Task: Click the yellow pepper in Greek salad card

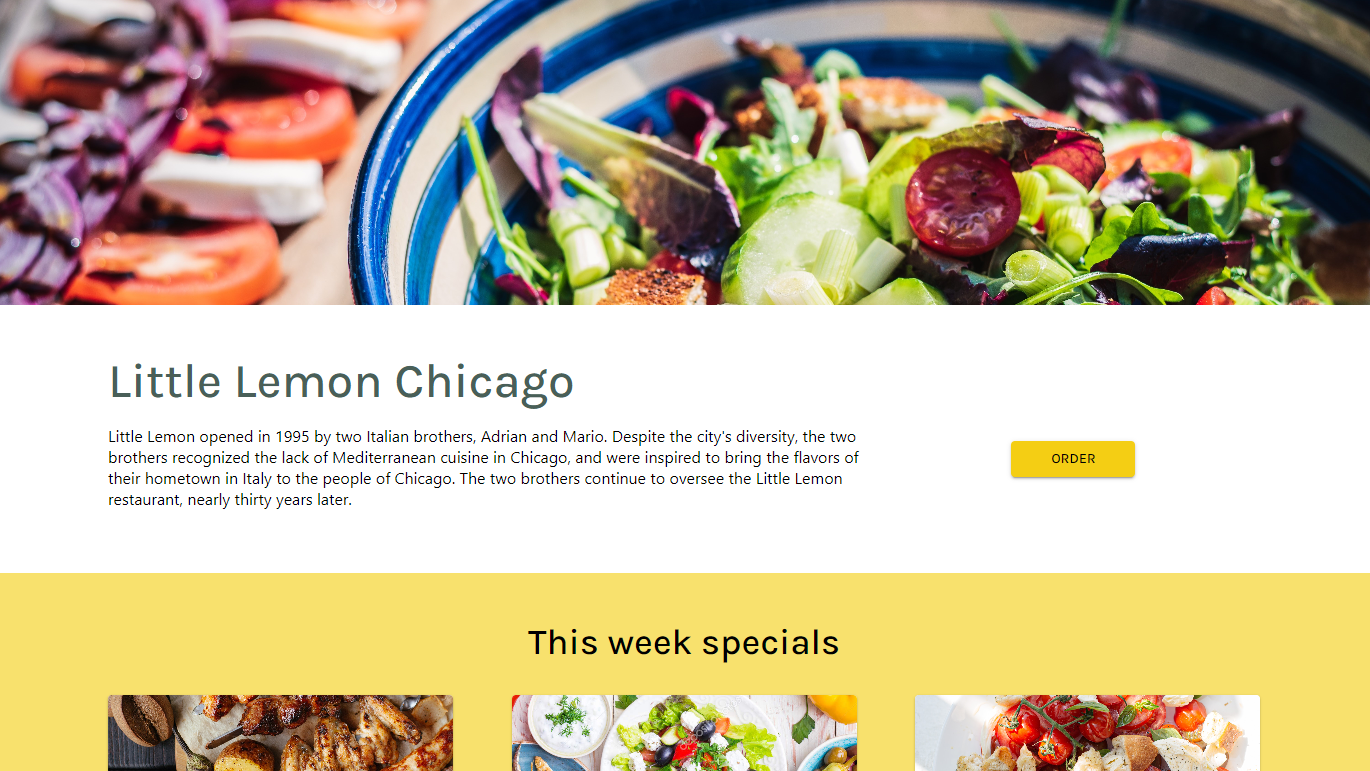Action: coord(835,707)
